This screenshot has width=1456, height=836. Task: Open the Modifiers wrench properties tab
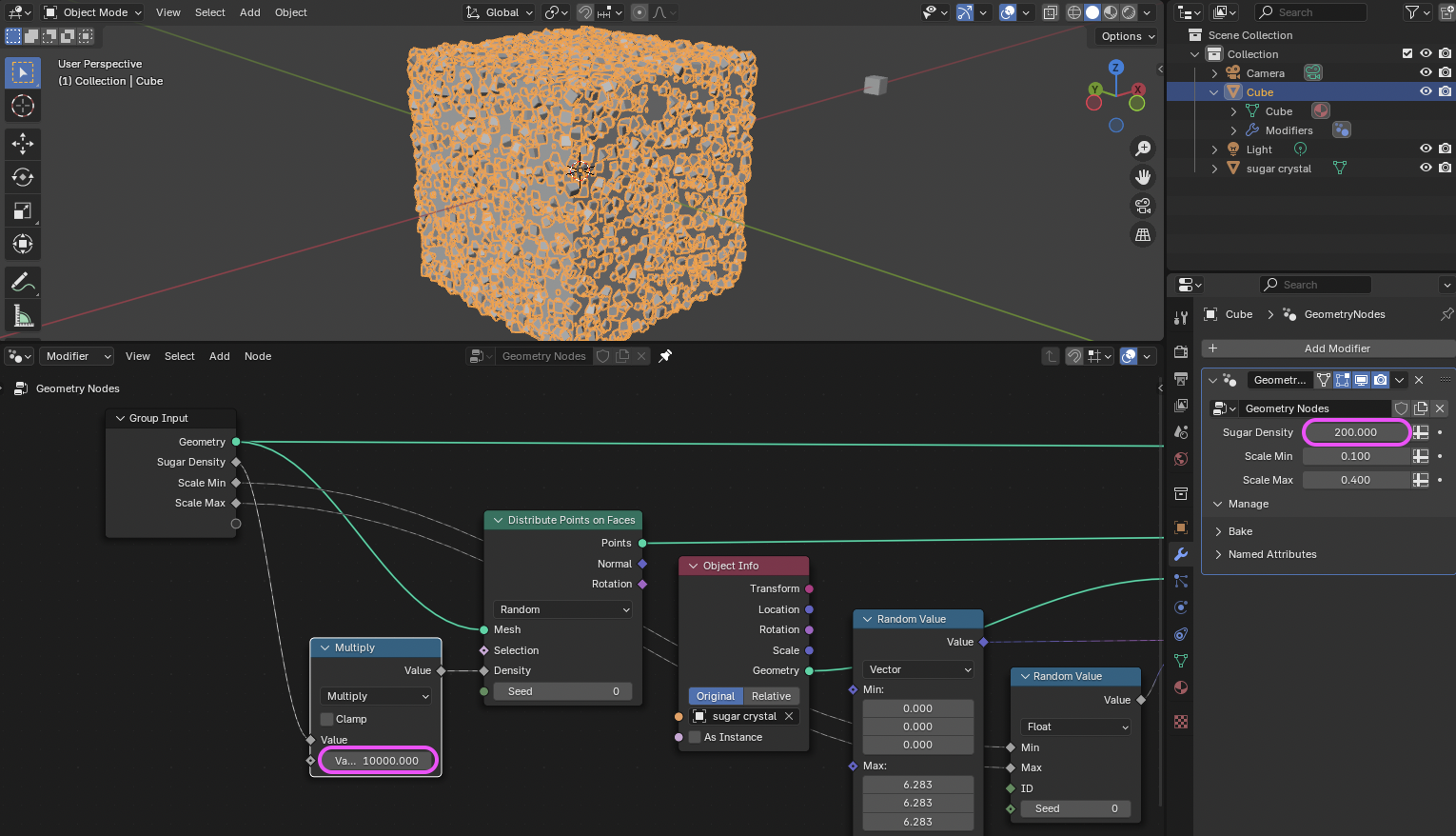coord(1181,554)
